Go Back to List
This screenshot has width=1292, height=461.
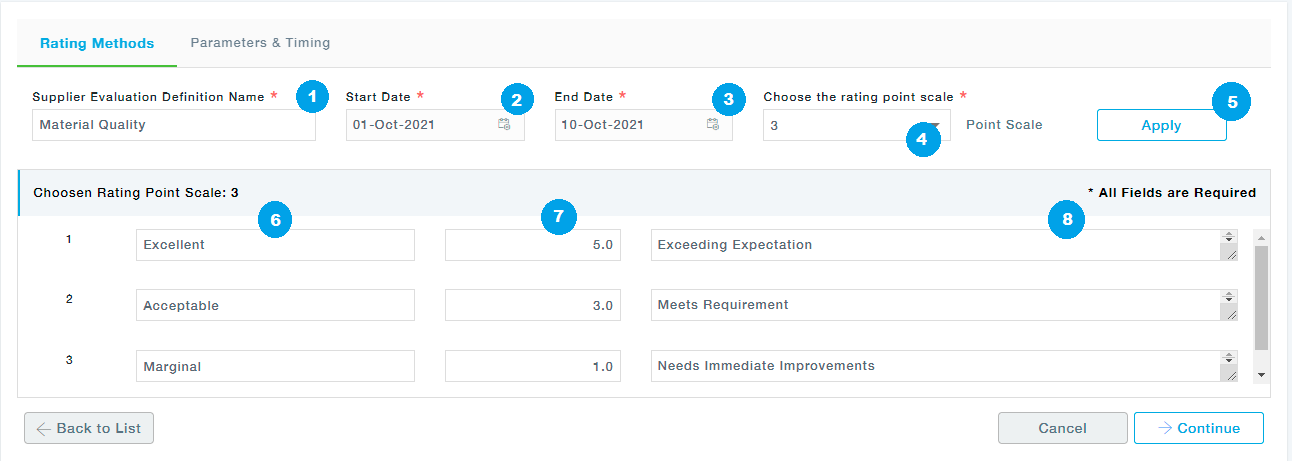click(89, 428)
